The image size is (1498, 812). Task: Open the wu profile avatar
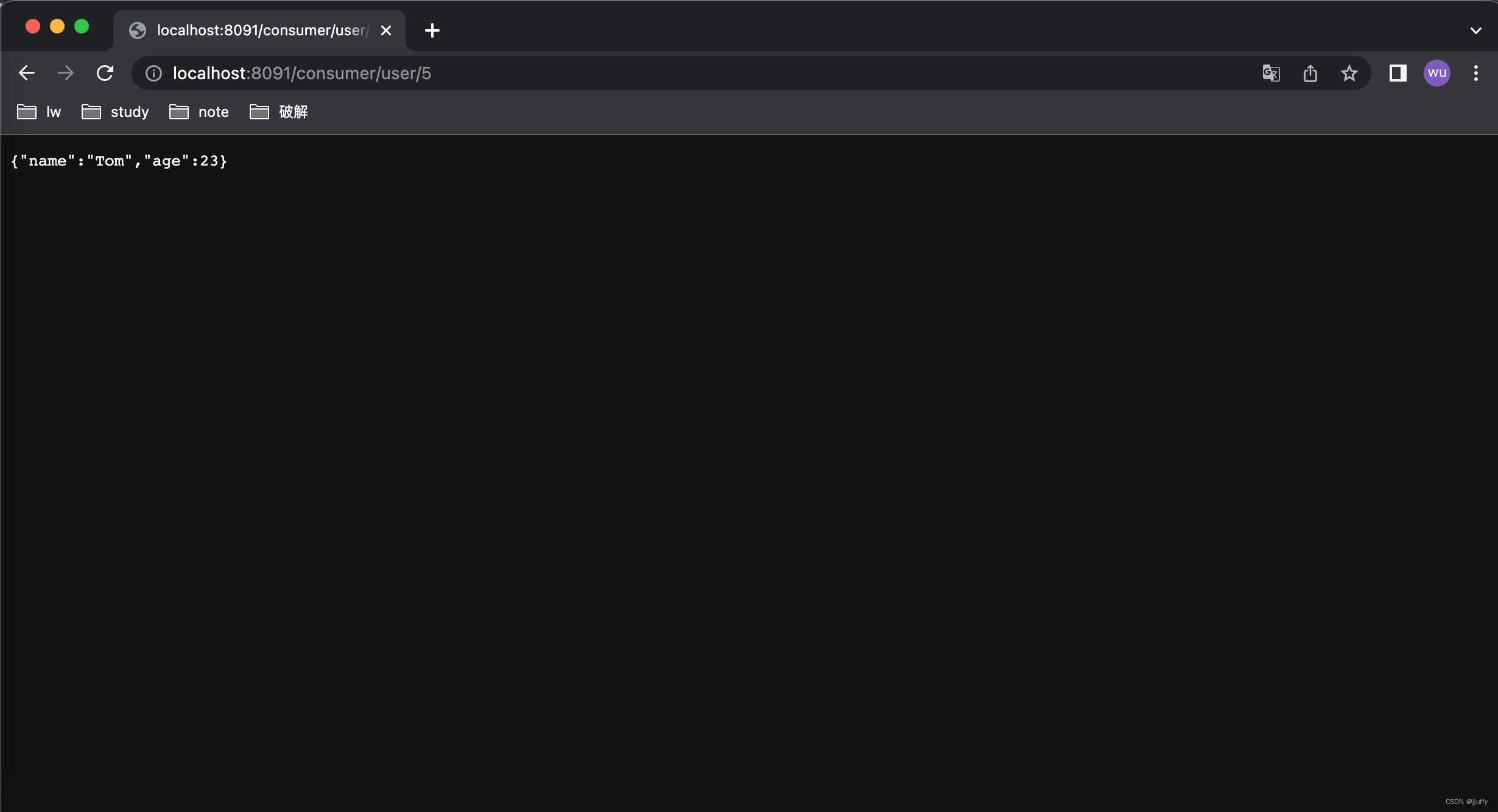[1436, 73]
